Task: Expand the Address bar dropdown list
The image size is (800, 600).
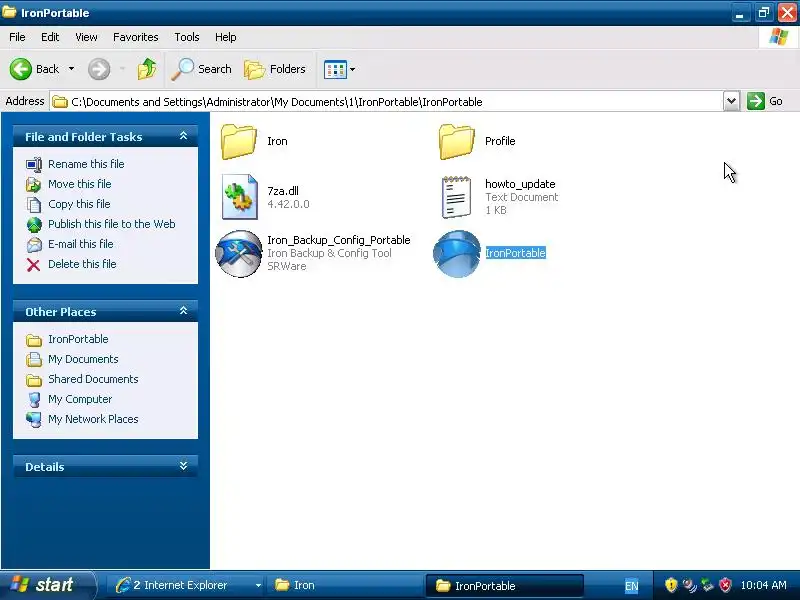Action: (x=731, y=101)
